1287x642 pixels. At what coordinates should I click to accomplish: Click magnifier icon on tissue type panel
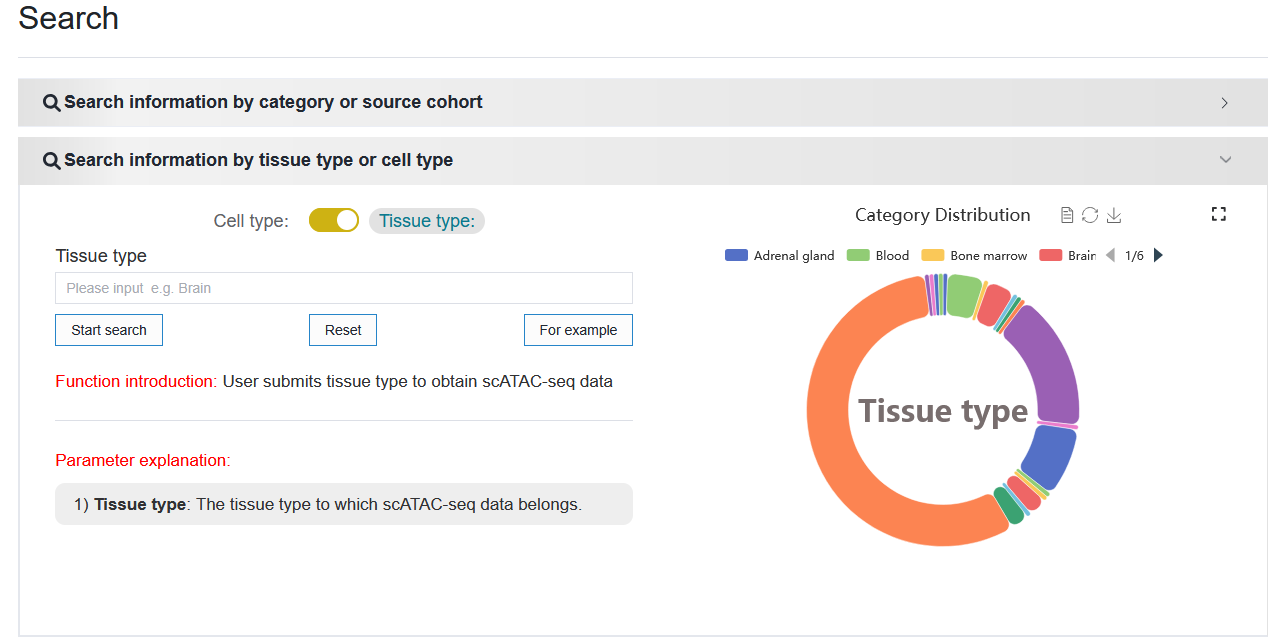[x=52, y=161]
